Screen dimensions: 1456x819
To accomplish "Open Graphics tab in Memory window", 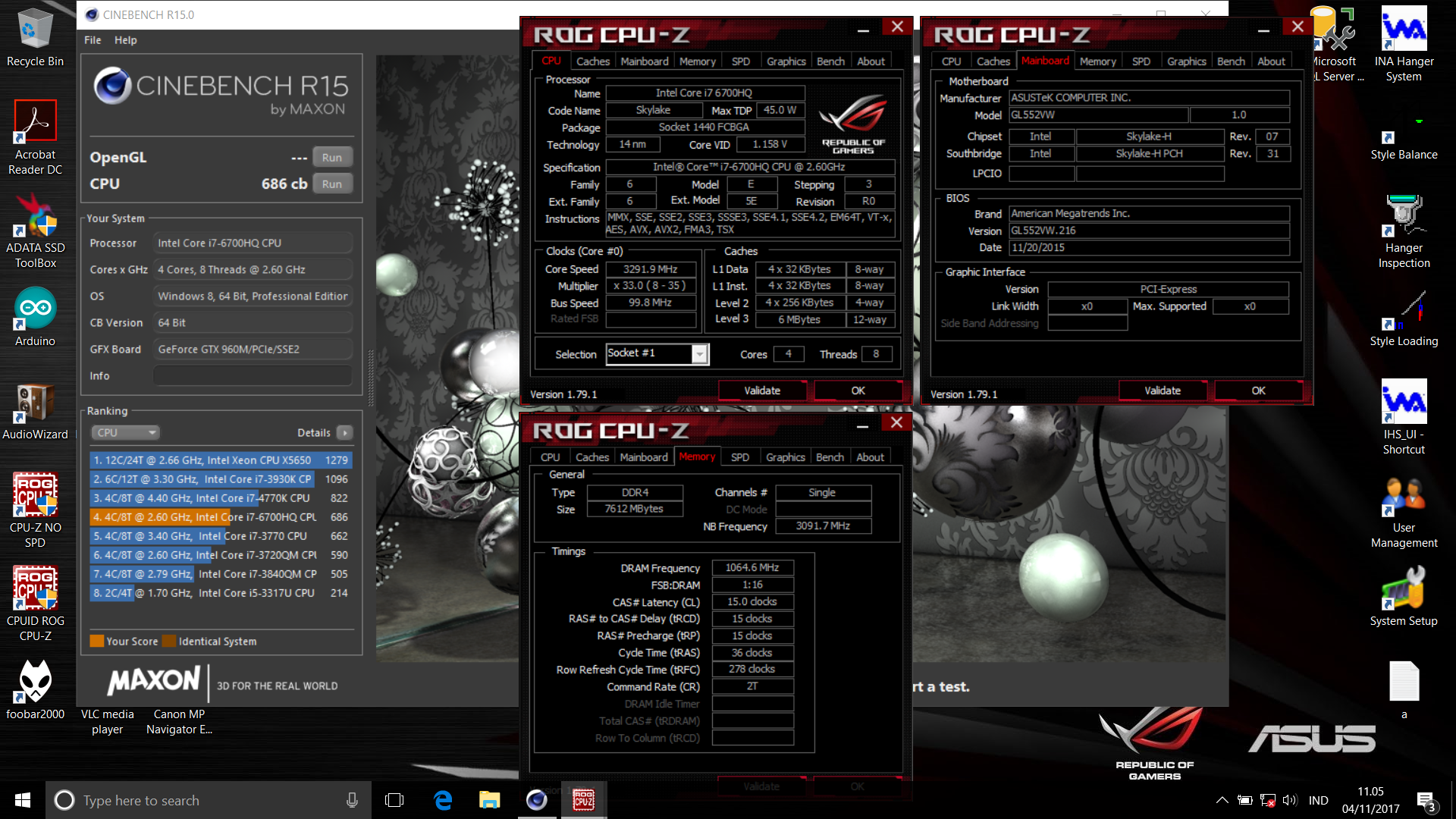I will point(786,457).
